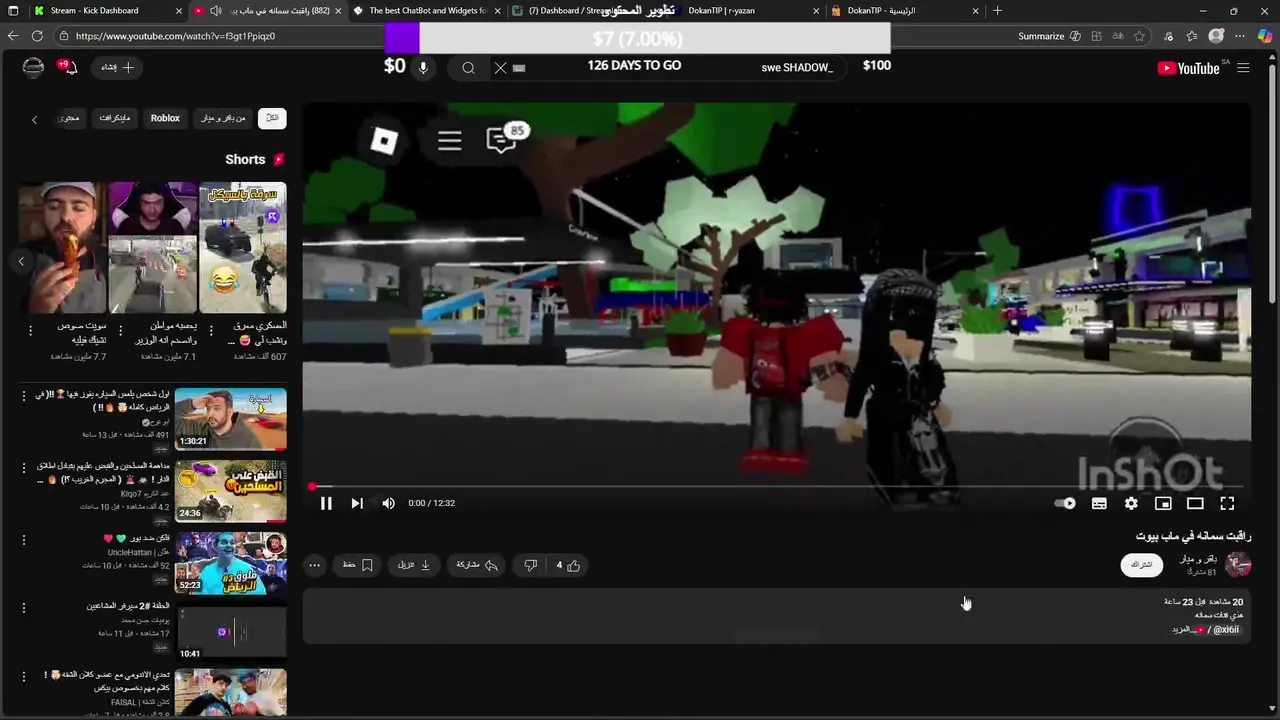1280x720 pixels.
Task: Mute the video player volume icon
Action: pyautogui.click(x=389, y=503)
